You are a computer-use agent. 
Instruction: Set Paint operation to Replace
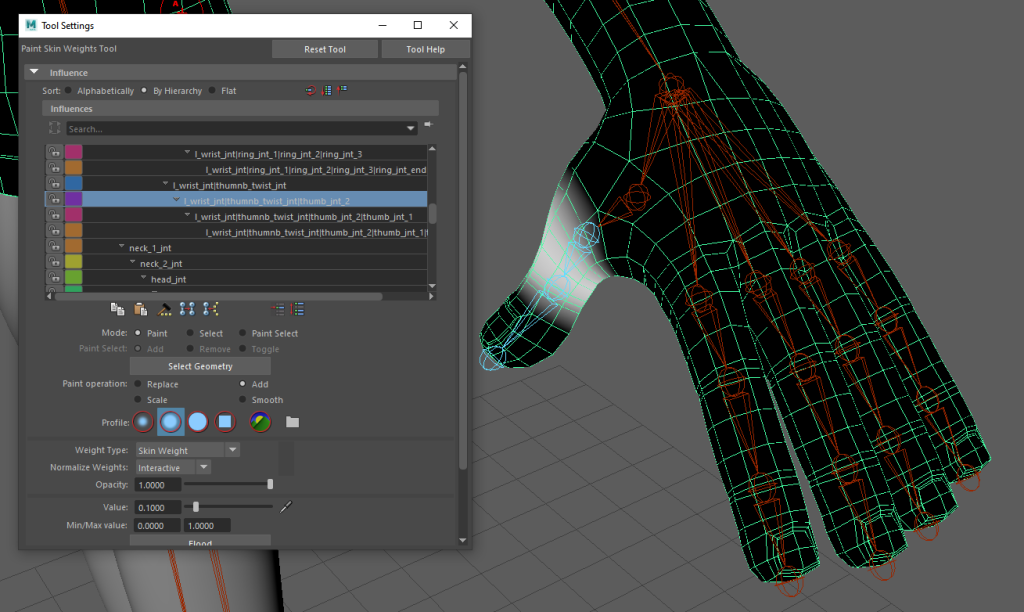138,383
